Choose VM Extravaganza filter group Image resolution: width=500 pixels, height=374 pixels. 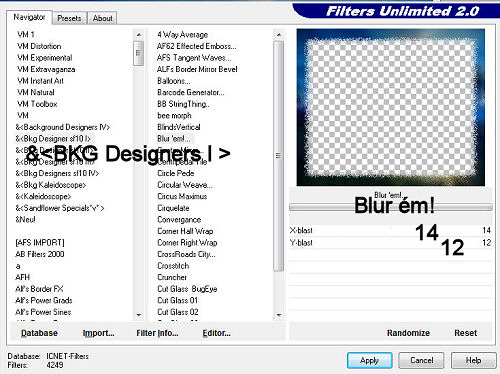46,69
